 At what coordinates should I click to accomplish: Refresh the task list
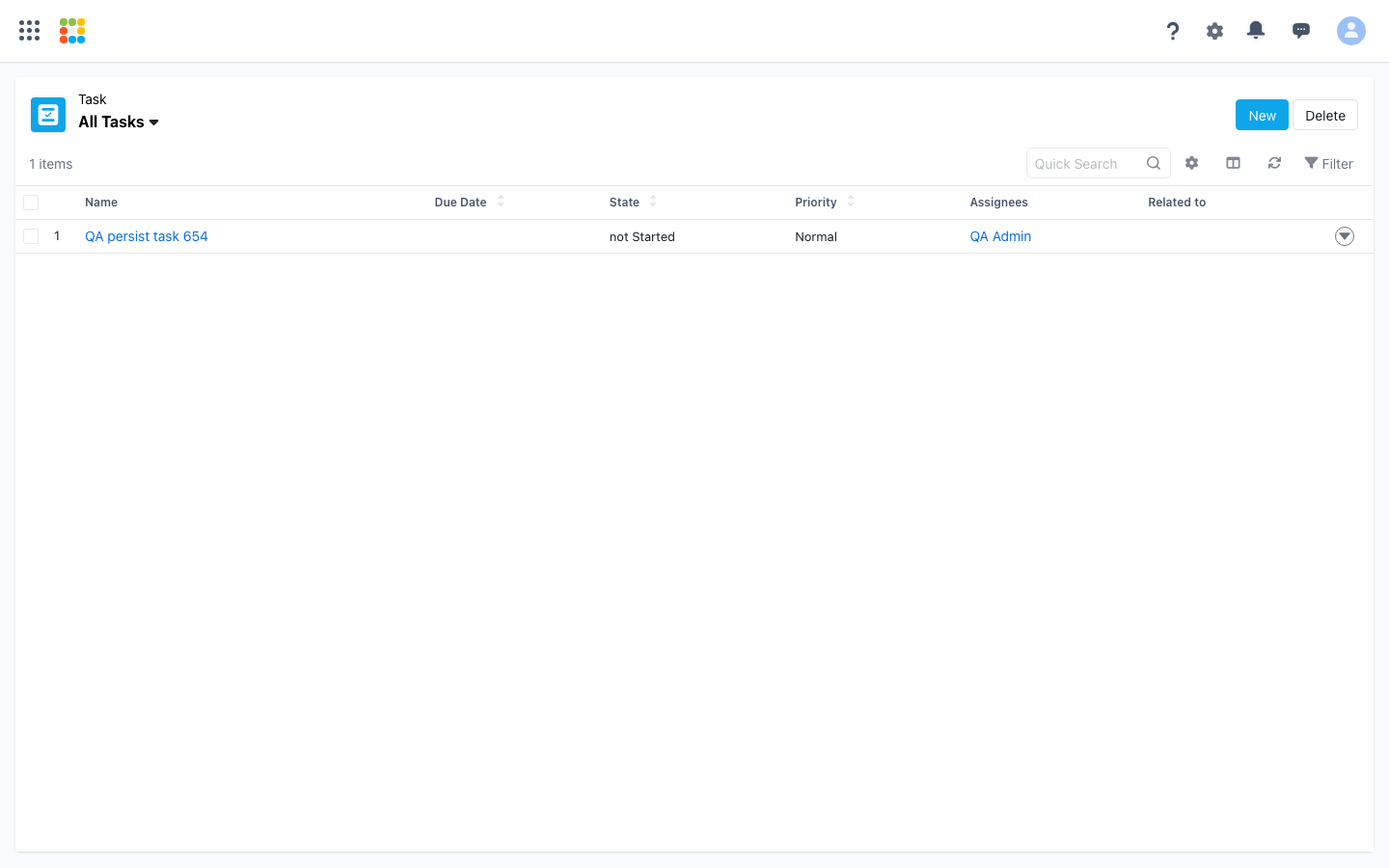1274,163
